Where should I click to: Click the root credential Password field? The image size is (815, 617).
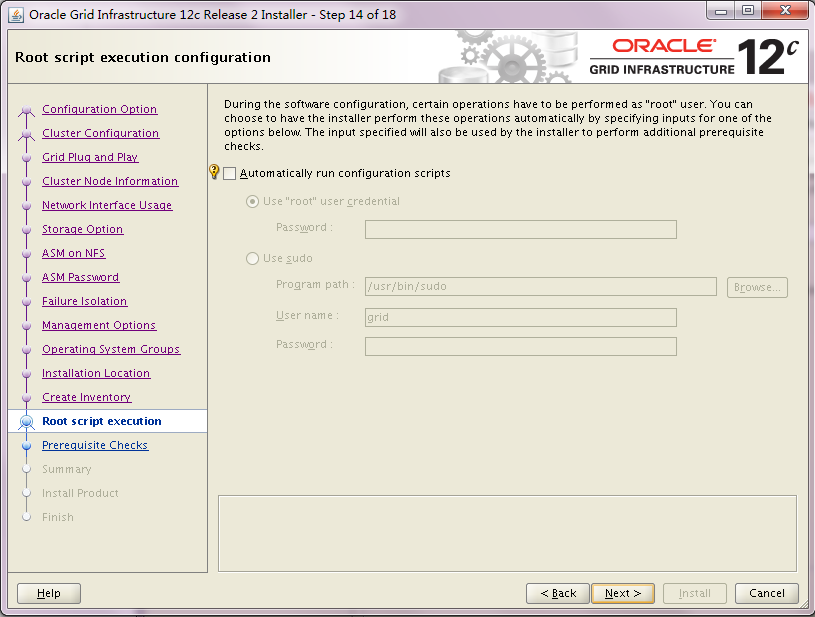pos(520,230)
